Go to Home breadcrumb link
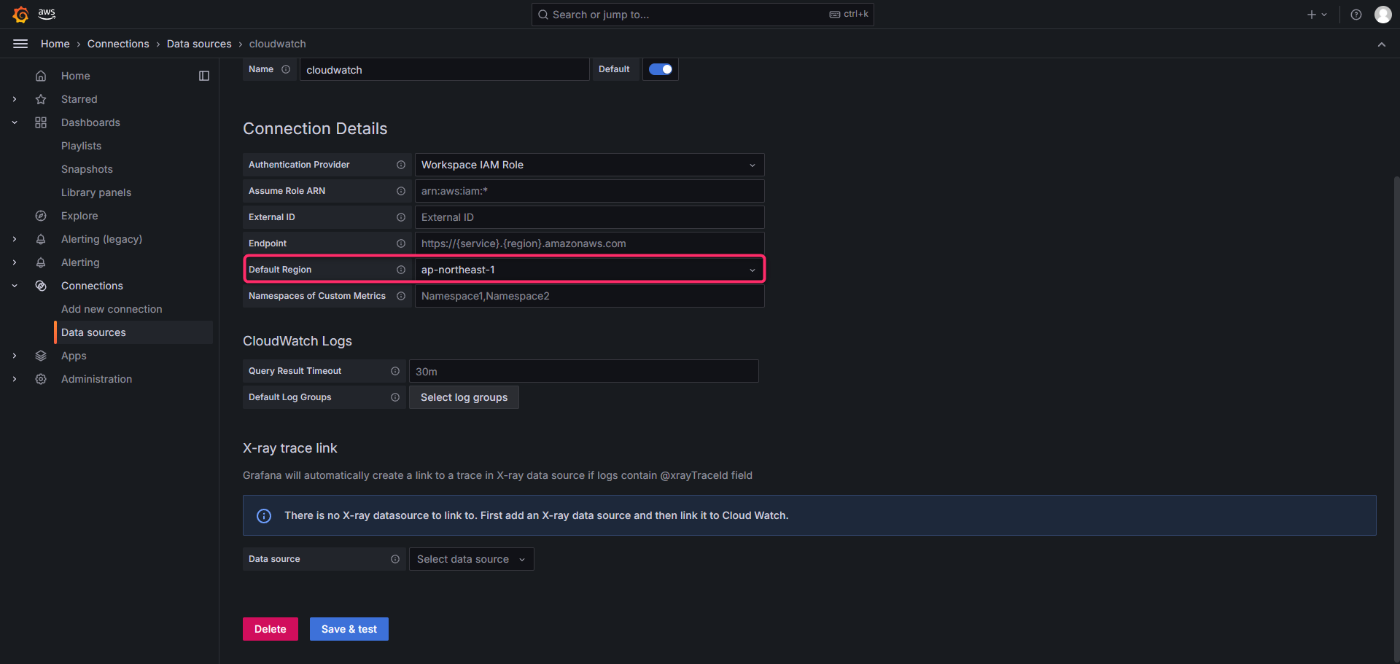This screenshot has height=664, width=1400. 55,44
